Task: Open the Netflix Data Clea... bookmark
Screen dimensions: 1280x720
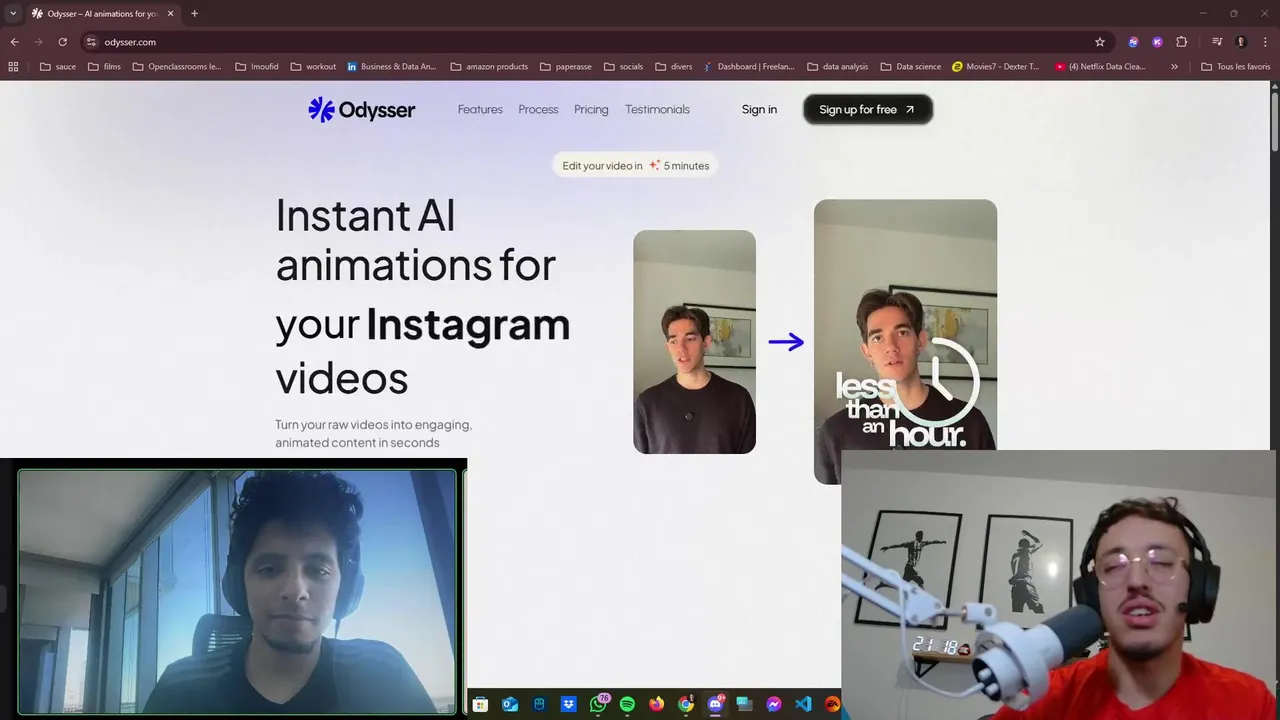Action: coord(1100,67)
